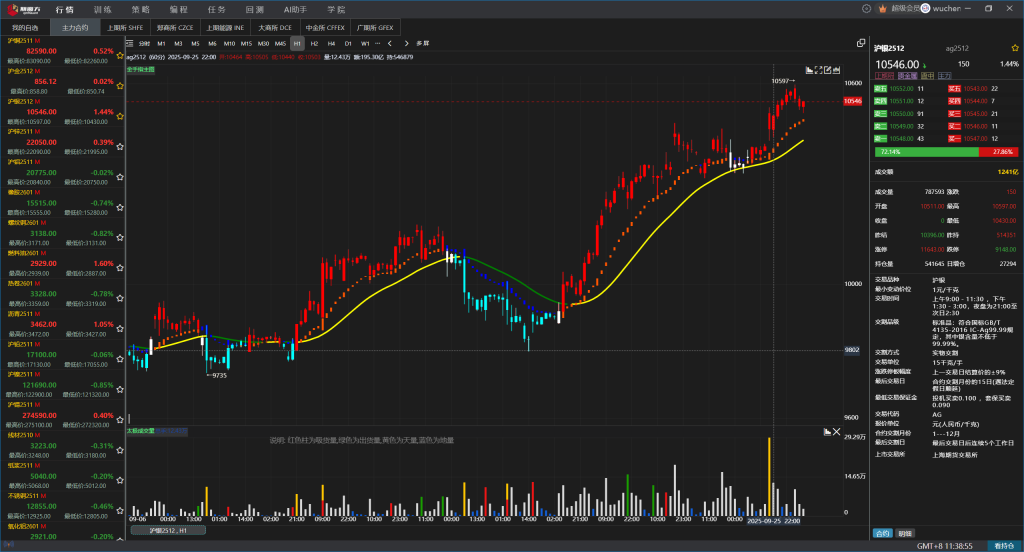
Task: Open the 训练 menu
Action: coord(103,9)
